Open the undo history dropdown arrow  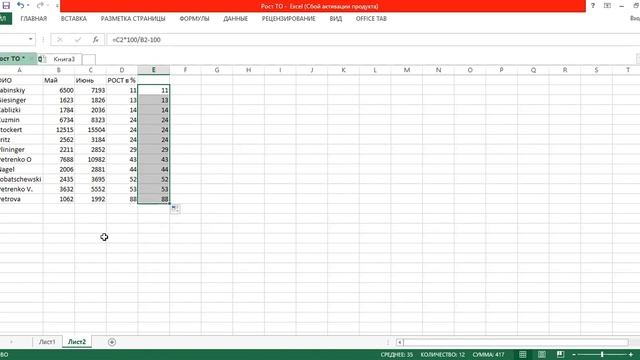click(28, 5)
